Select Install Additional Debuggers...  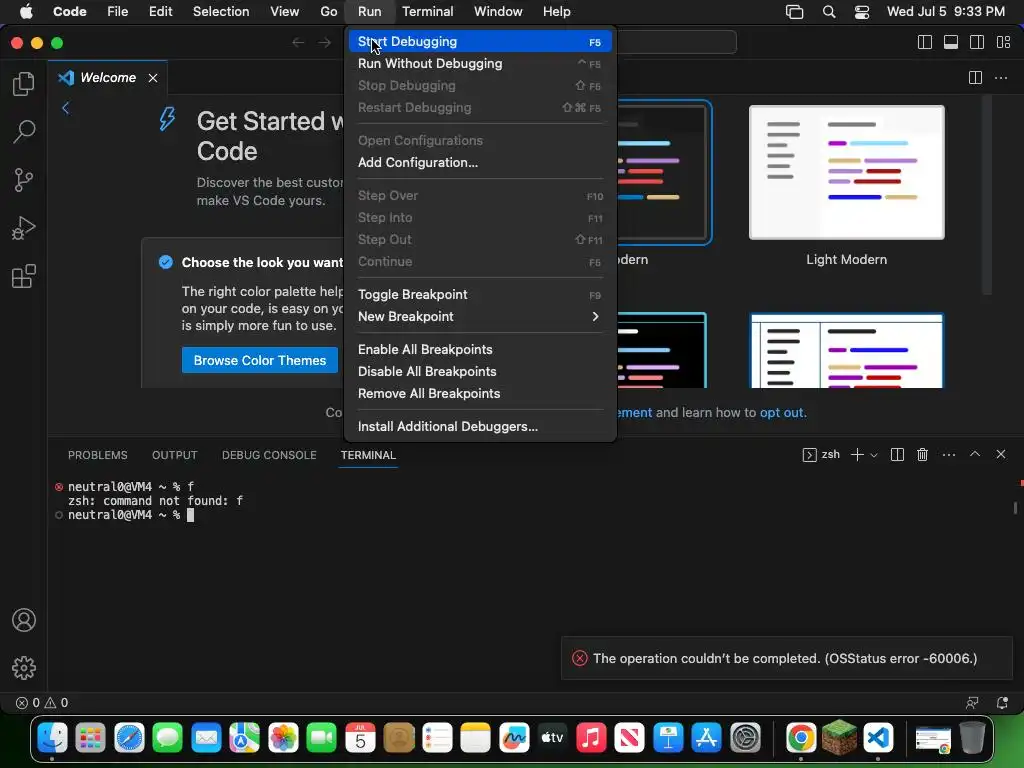[x=480, y=426]
